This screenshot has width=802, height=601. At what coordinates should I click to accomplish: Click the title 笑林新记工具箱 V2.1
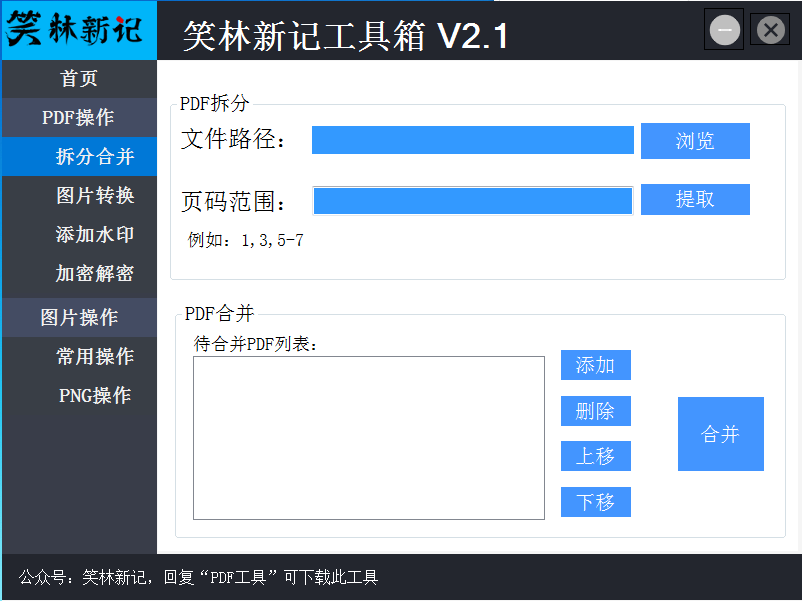(346, 36)
